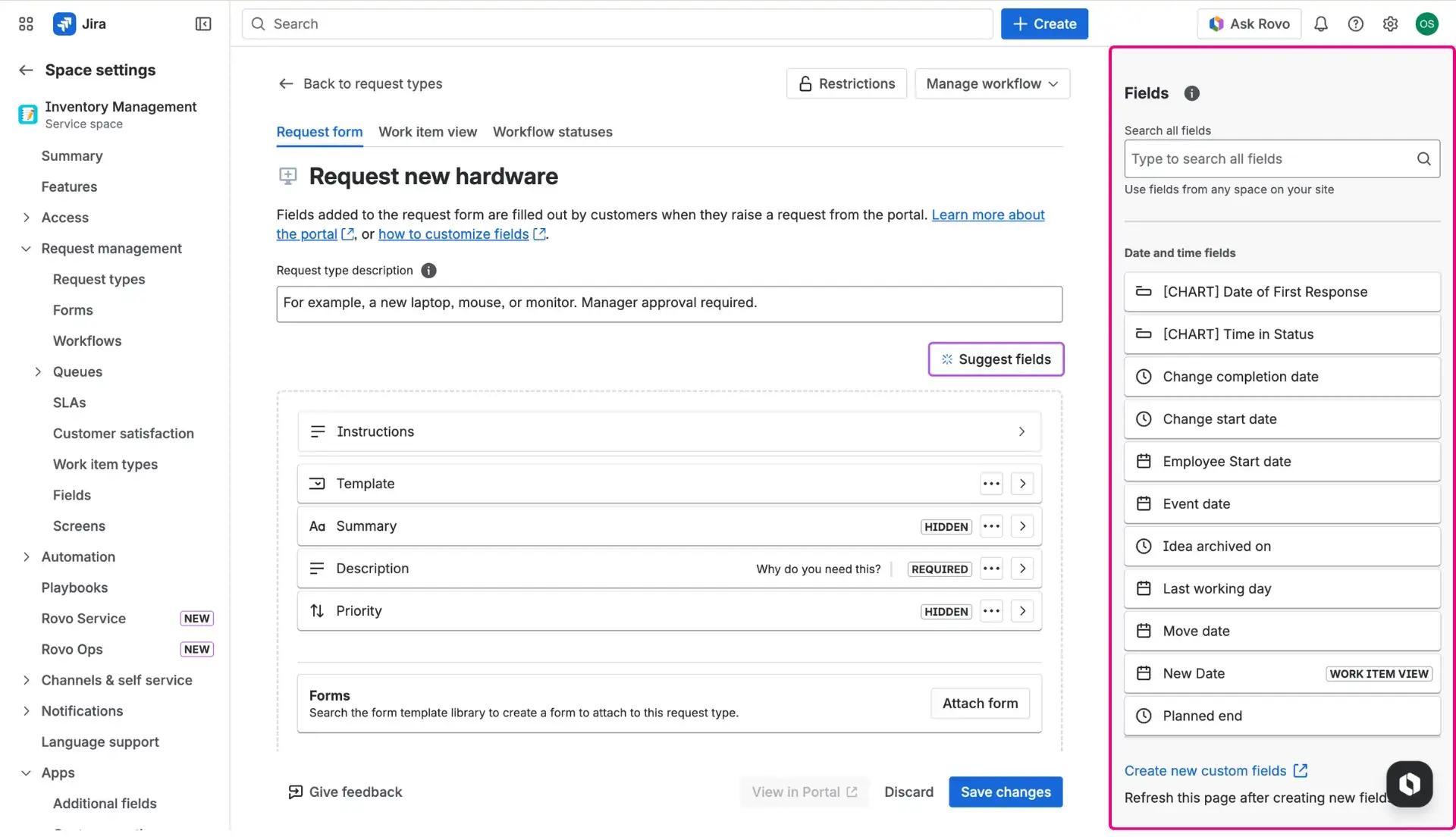Screen dimensions: 1456x837
Task: Open the settings gear icon
Action: pyautogui.click(x=1391, y=24)
